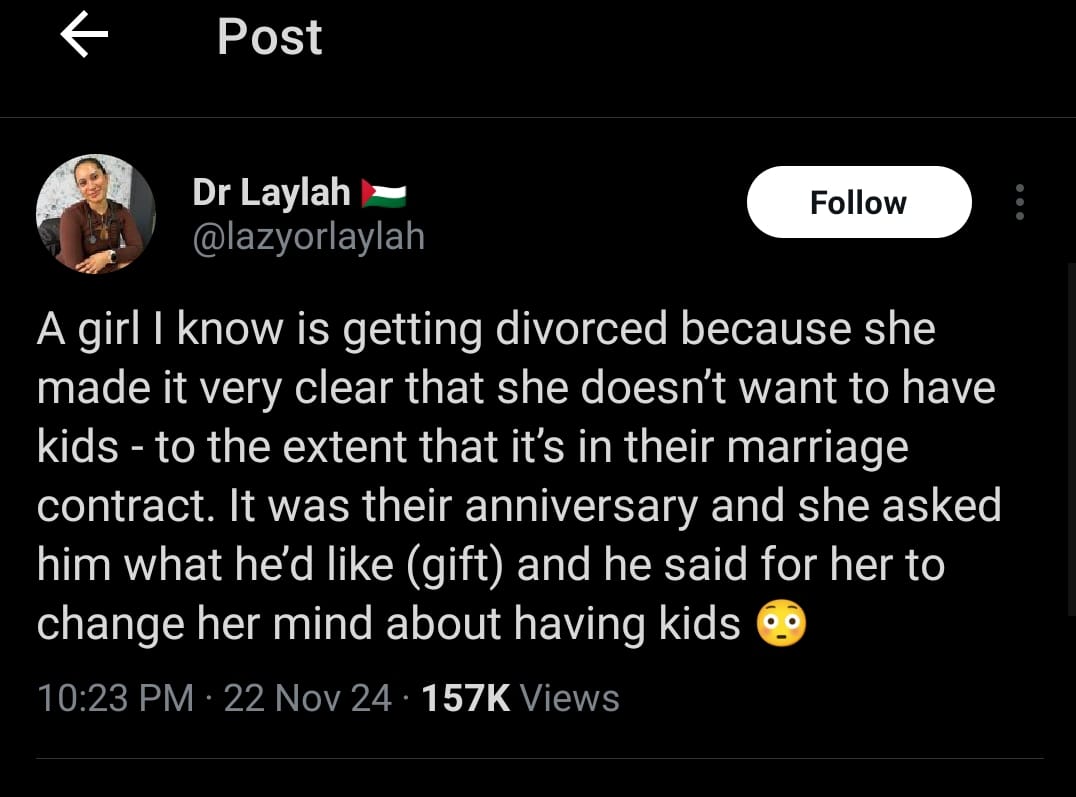The height and width of the screenshot is (797, 1076).
Task: View the 157K count number
Action: pos(465,697)
